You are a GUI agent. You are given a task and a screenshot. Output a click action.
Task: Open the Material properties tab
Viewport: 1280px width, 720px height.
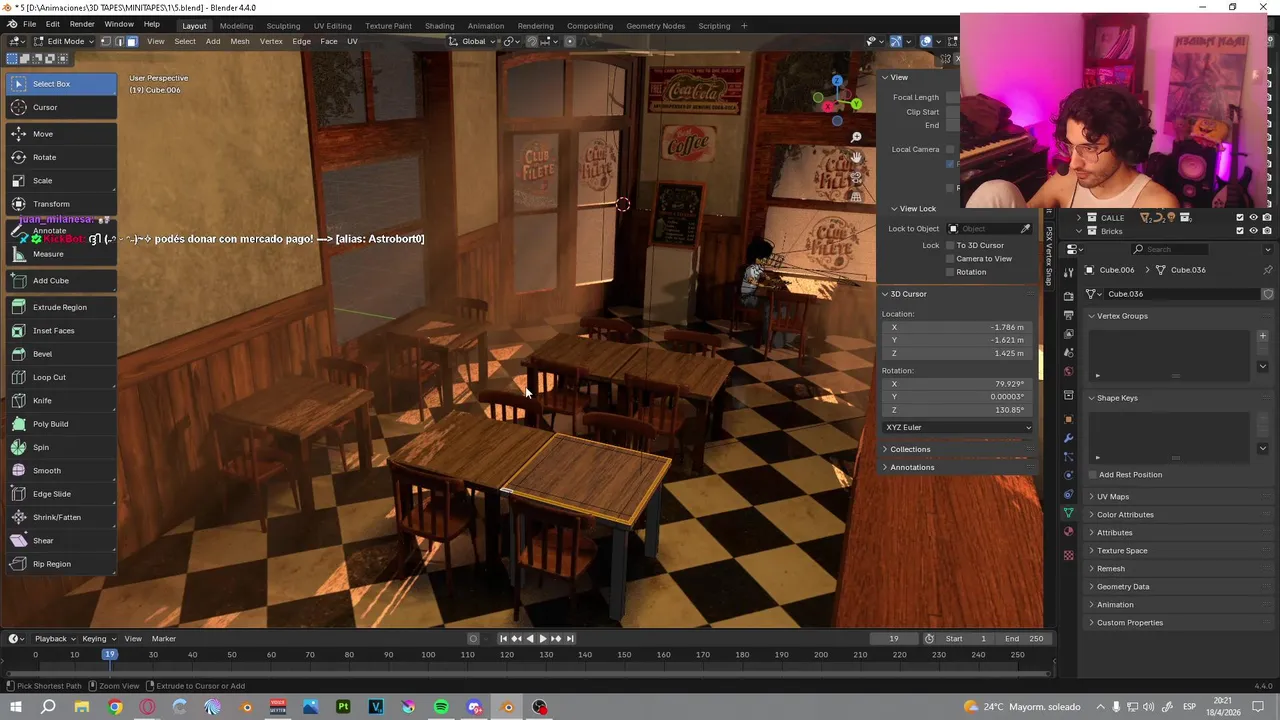[1068, 532]
